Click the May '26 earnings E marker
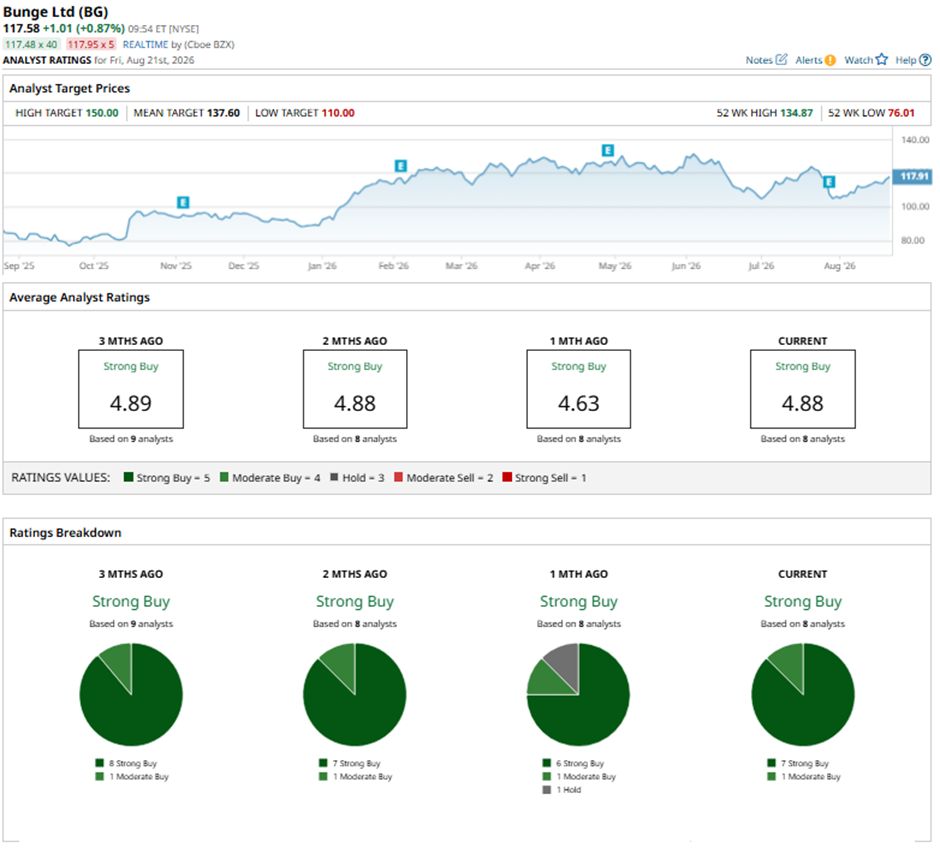This screenshot has height=848, width=940. [x=607, y=150]
